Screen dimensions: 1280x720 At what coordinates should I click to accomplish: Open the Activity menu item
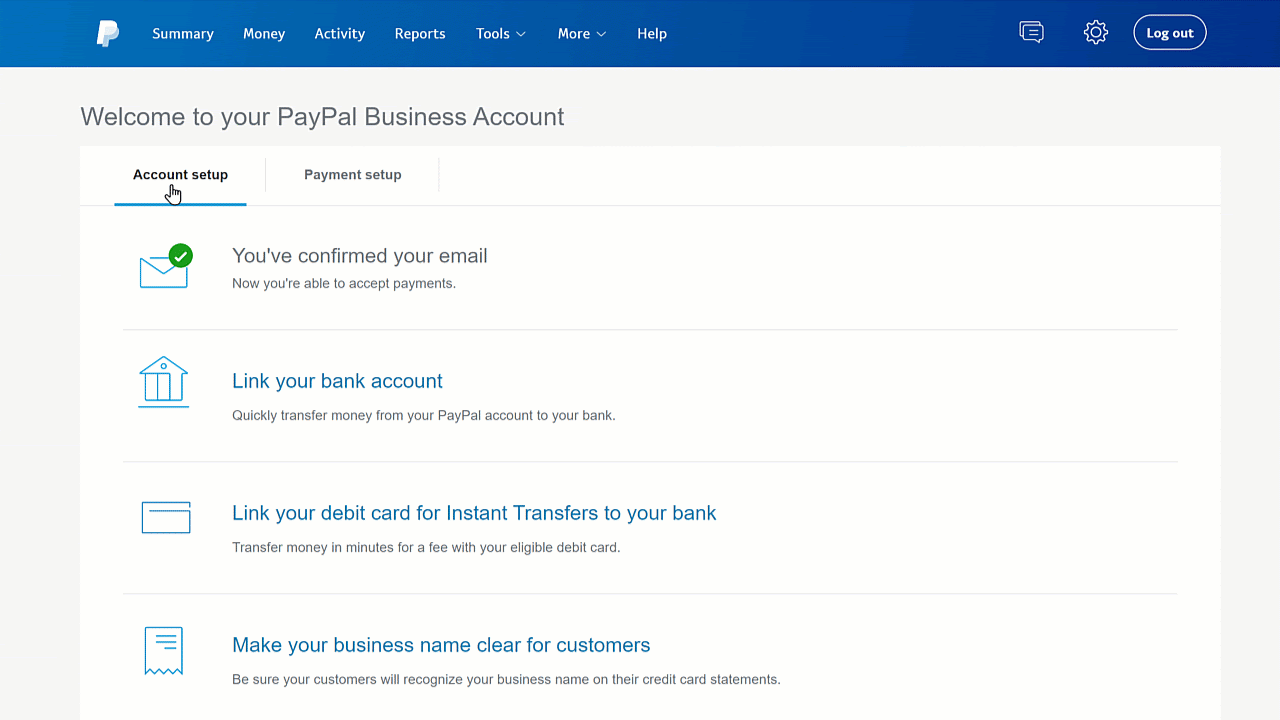point(340,33)
